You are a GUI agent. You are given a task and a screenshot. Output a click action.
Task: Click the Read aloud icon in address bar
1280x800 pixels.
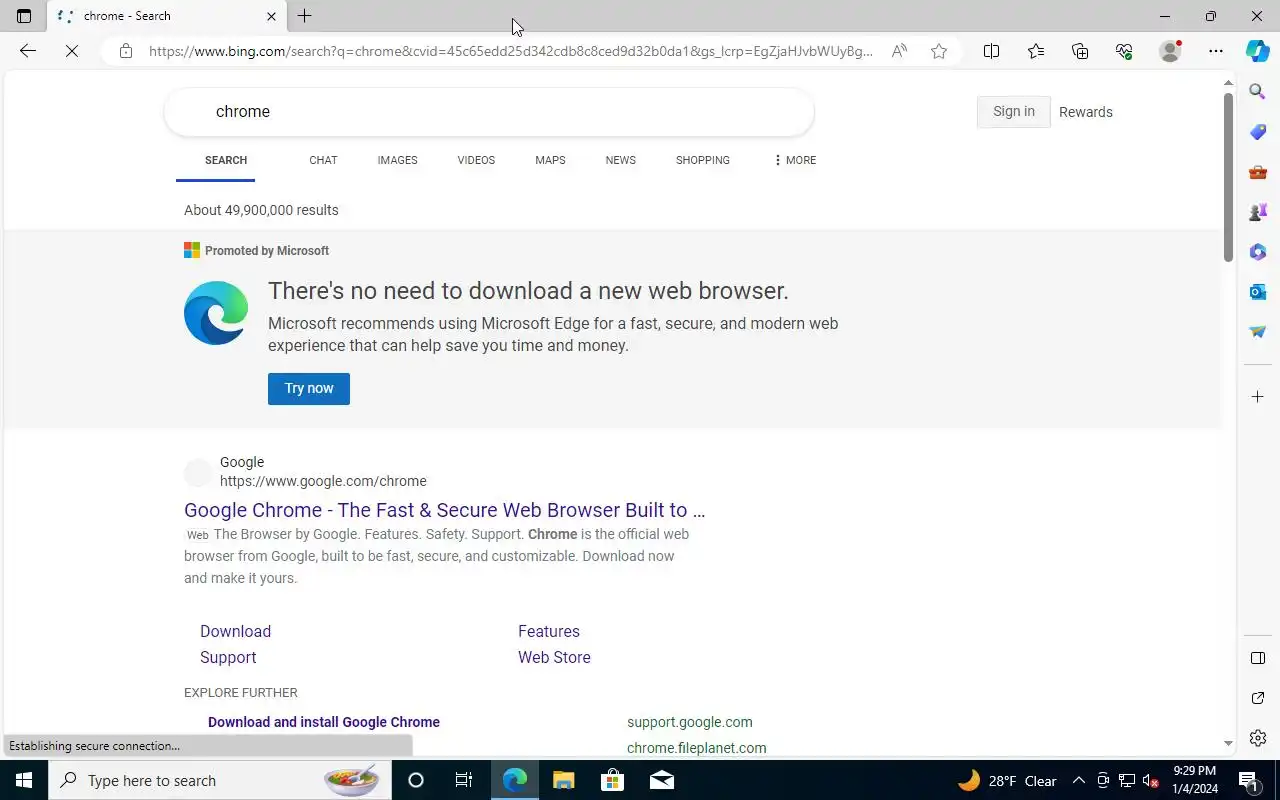899,51
